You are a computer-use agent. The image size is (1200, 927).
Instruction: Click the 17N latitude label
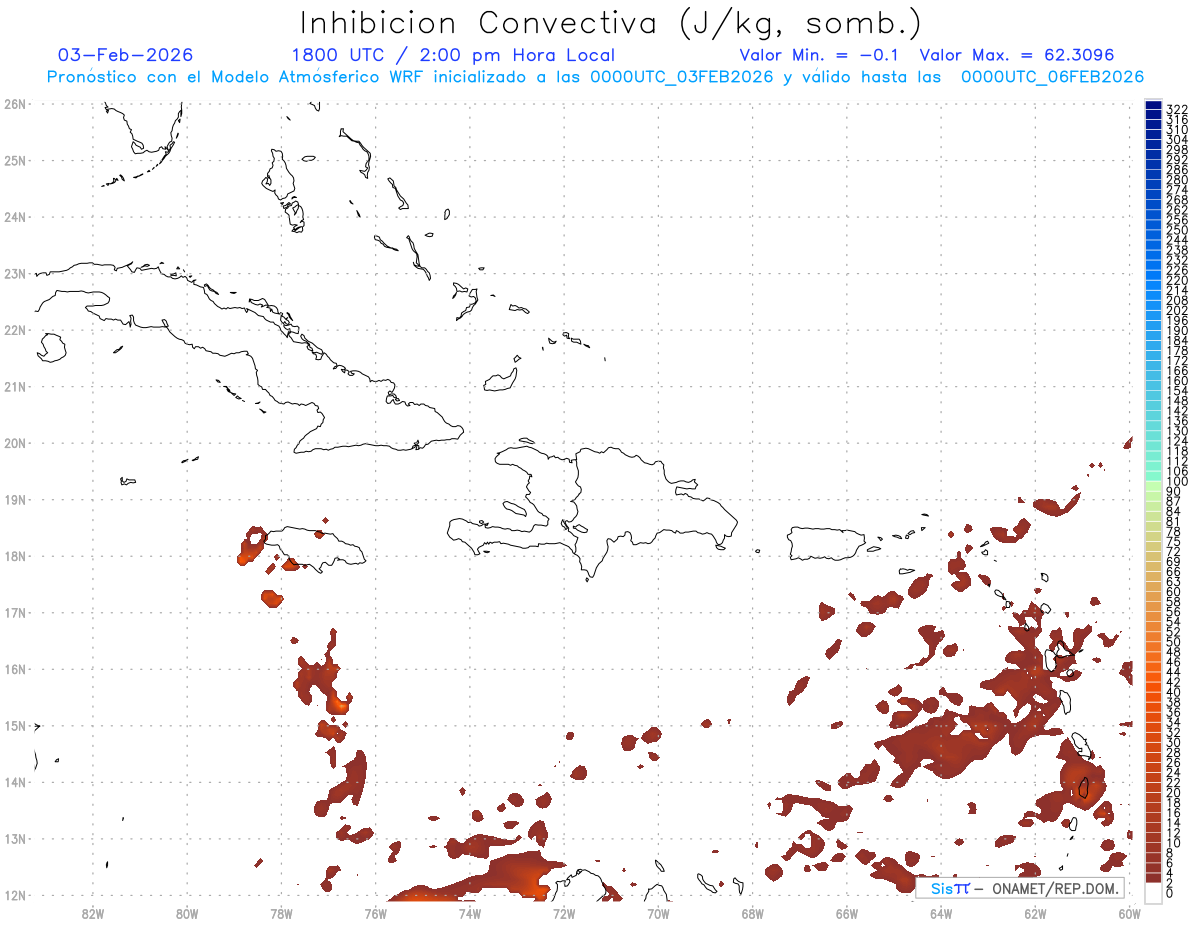coord(14,612)
